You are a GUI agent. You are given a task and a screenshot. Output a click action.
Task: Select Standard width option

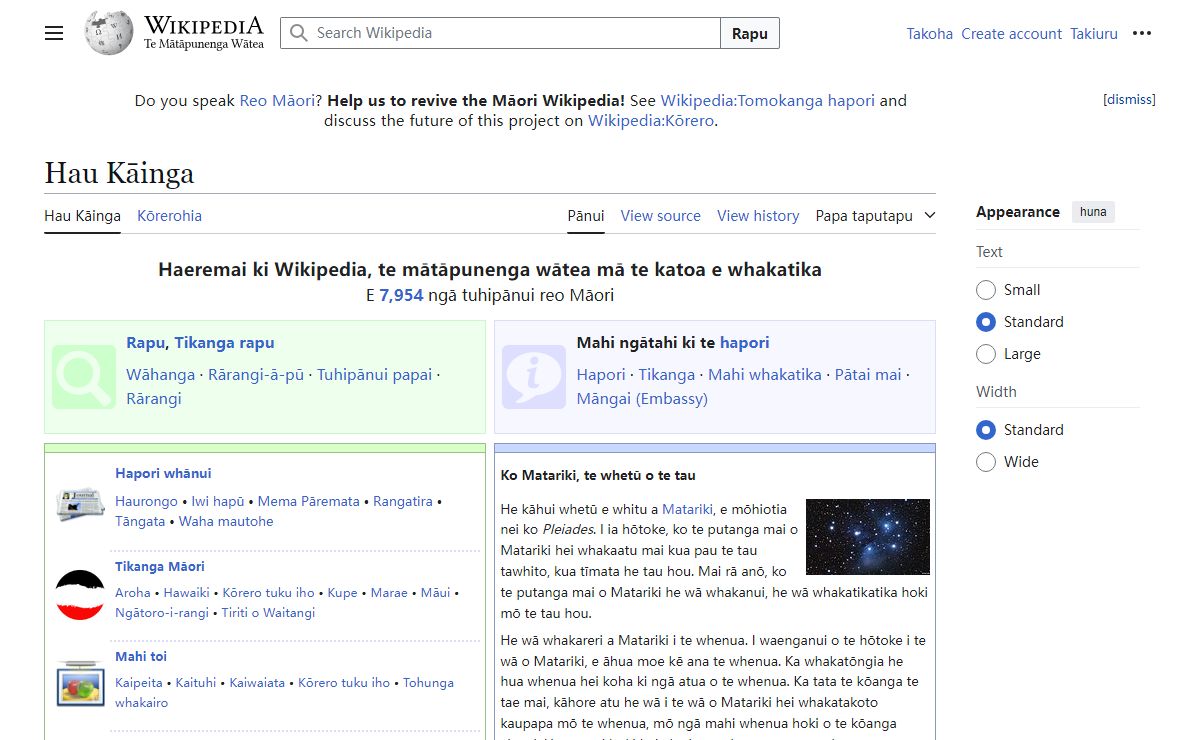(x=986, y=430)
